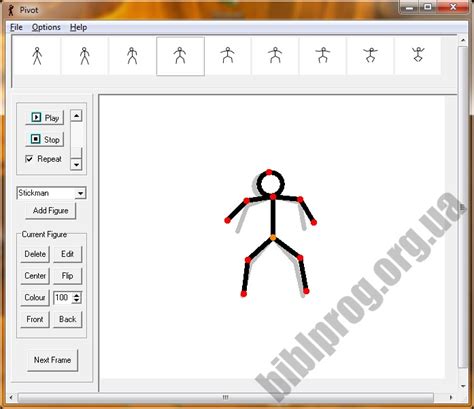Select the first frame thumbnail
Viewport: 474px width, 409px height.
pos(37,56)
